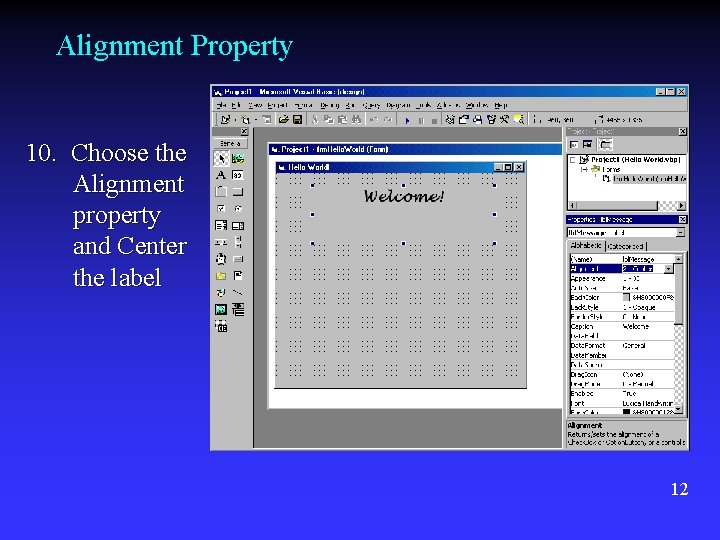This screenshot has height=540, width=720.
Task: Open the Help menu
Action: coord(500,105)
